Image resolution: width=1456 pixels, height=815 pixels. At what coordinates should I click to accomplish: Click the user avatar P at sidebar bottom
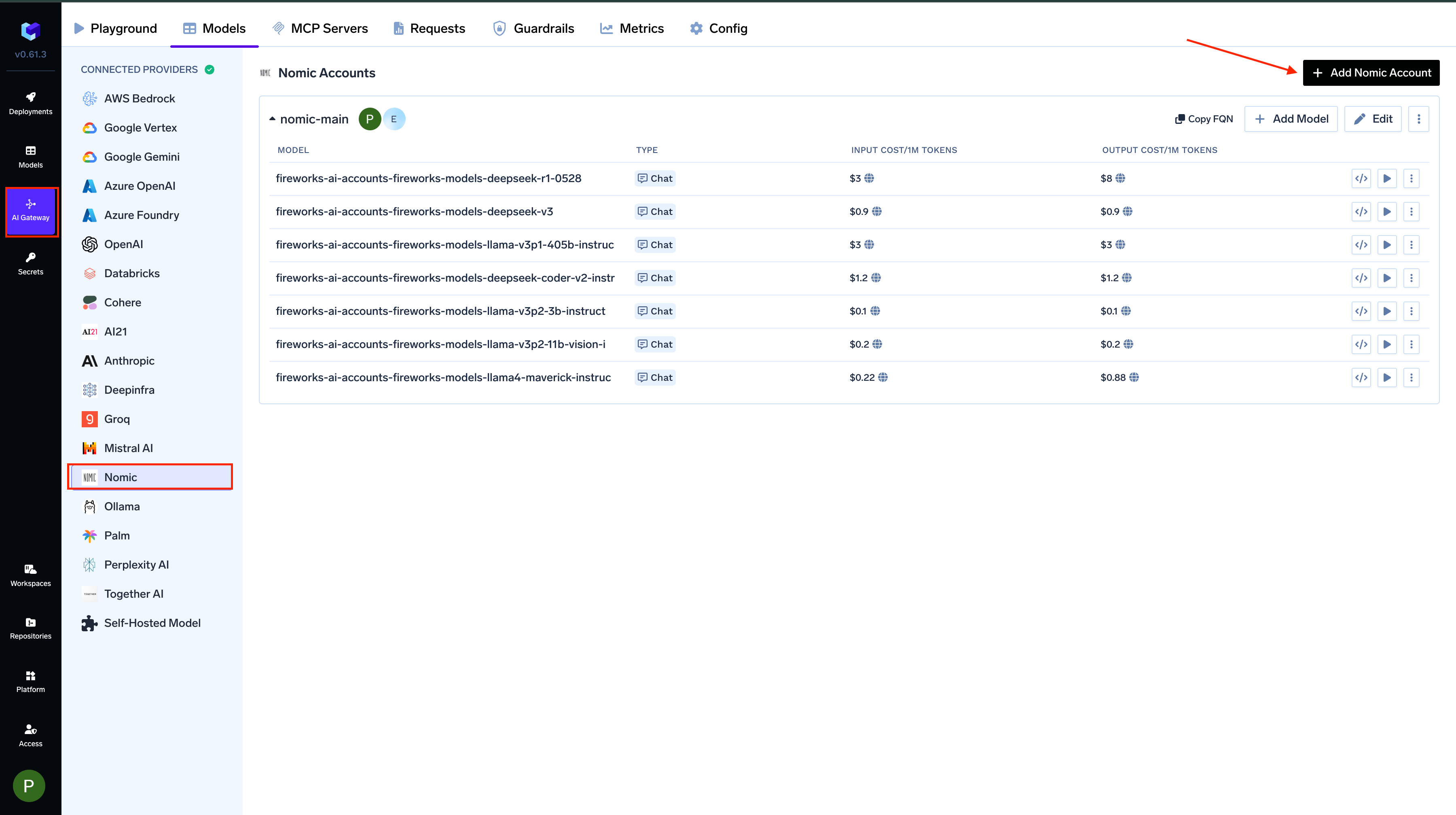click(29, 785)
